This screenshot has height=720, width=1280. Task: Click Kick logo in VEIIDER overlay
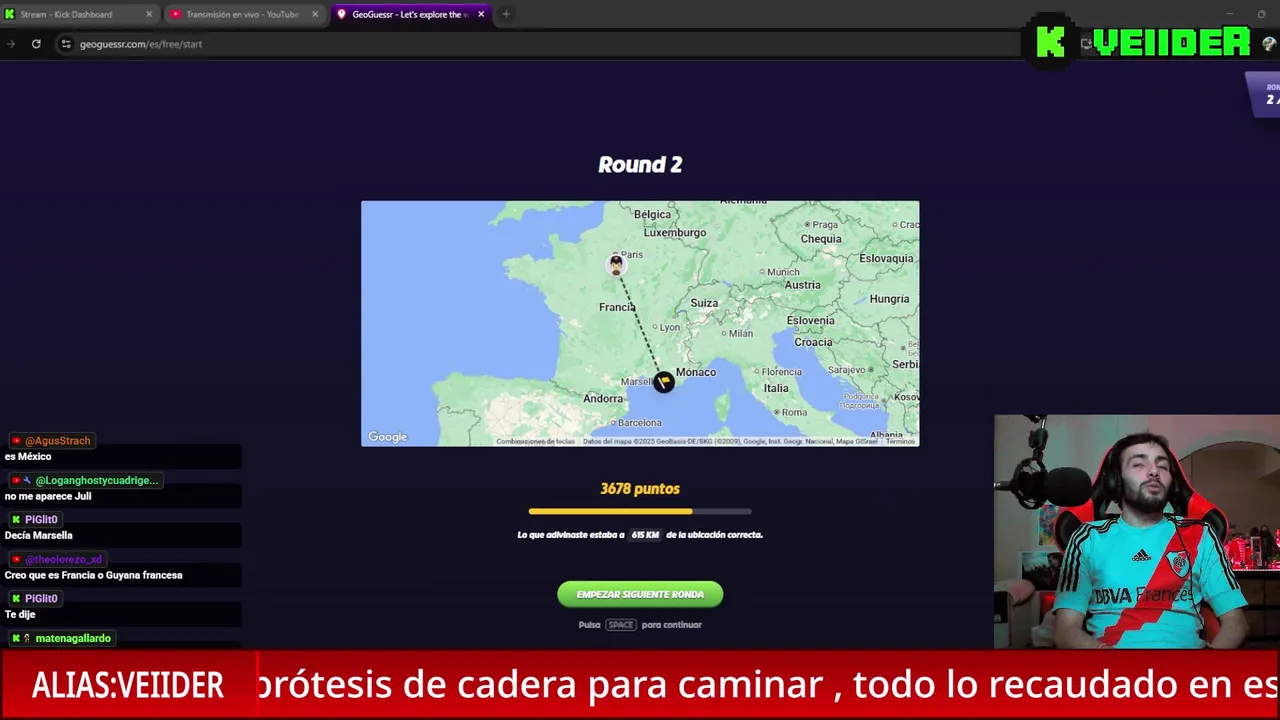point(1050,41)
